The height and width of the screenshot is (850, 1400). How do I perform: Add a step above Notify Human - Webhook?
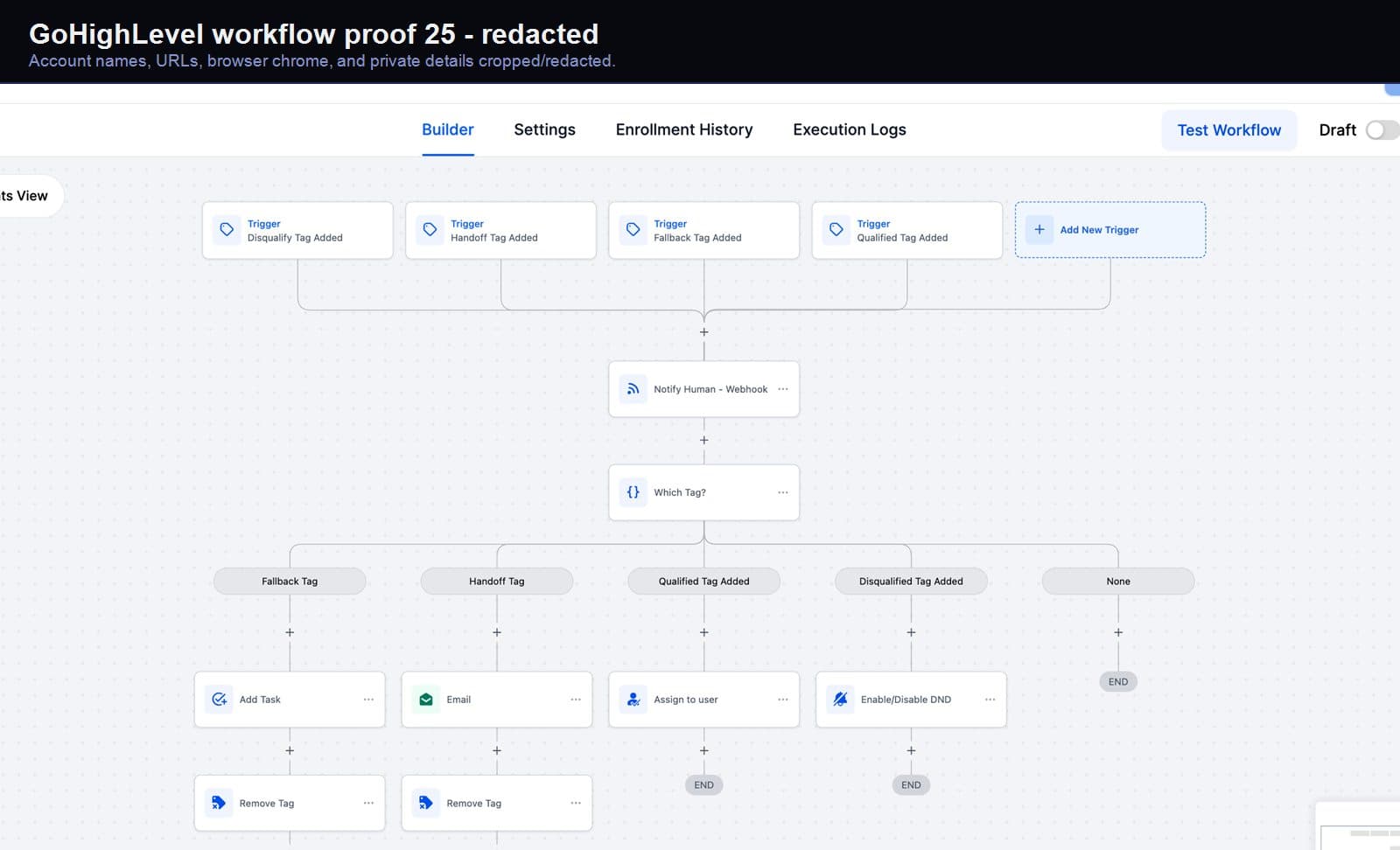tap(704, 332)
